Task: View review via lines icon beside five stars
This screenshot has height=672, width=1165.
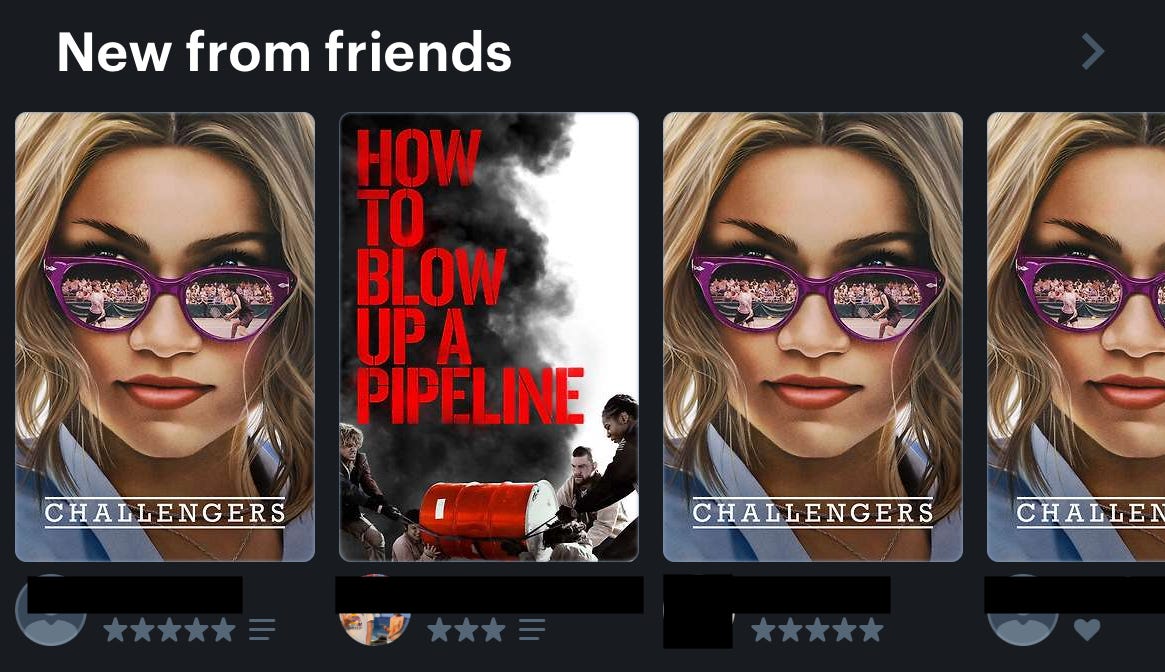Action: pos(262,630)
